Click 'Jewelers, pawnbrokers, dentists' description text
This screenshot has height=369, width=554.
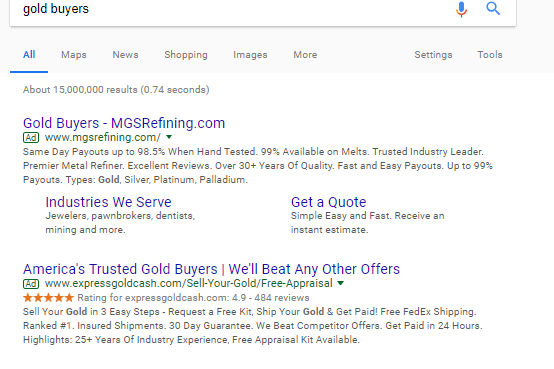pyautogui.click(x=120, y=216)
